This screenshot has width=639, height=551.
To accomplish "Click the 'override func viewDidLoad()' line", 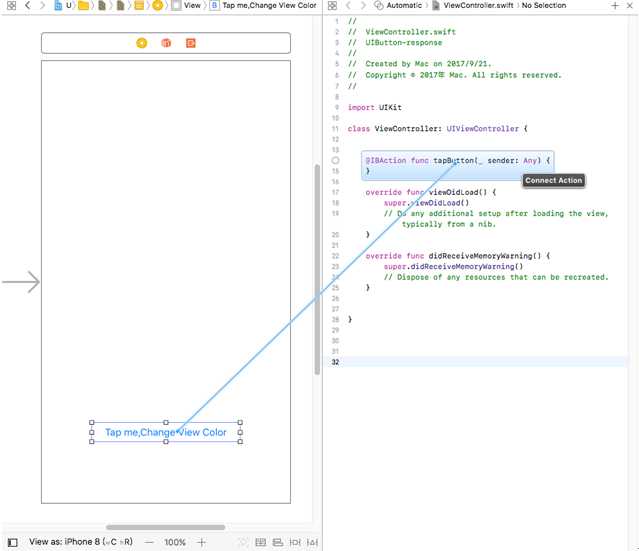I will point(431,192).
